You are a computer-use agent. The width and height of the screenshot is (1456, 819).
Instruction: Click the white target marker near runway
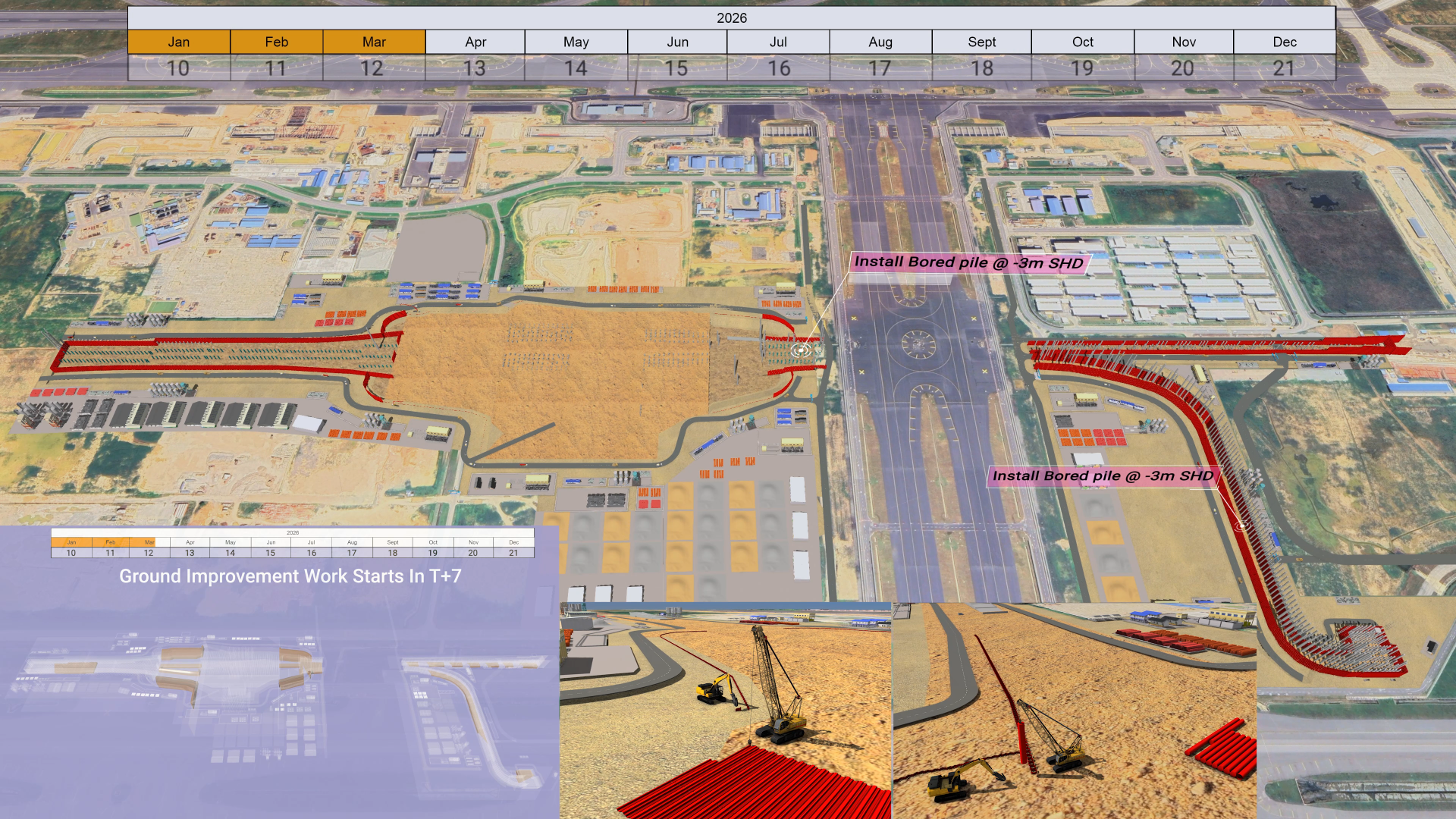[800, 350]
